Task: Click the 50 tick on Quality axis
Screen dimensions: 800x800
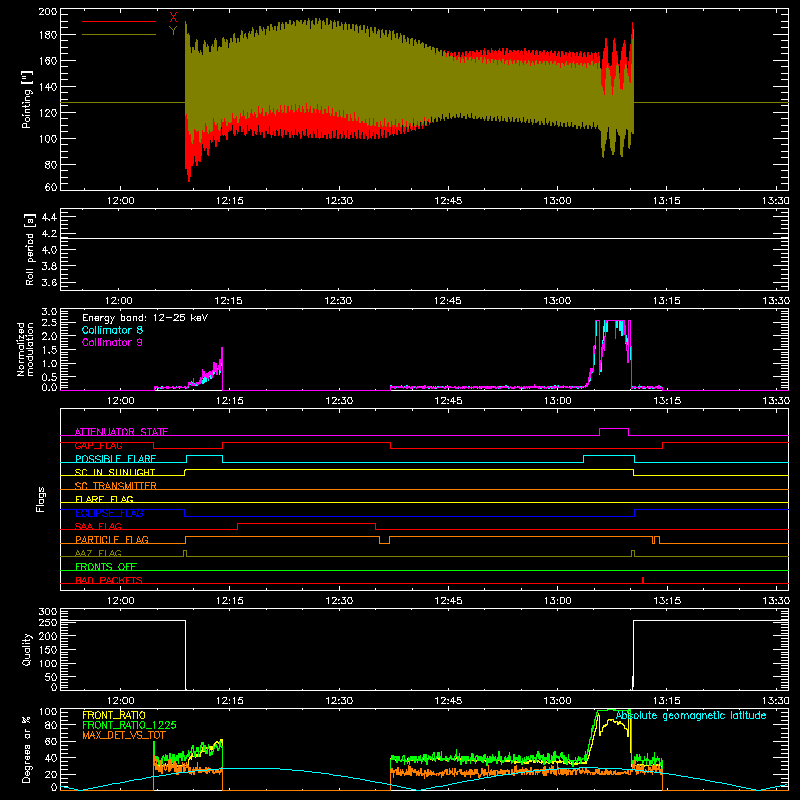Action: [x=51, y=677]
